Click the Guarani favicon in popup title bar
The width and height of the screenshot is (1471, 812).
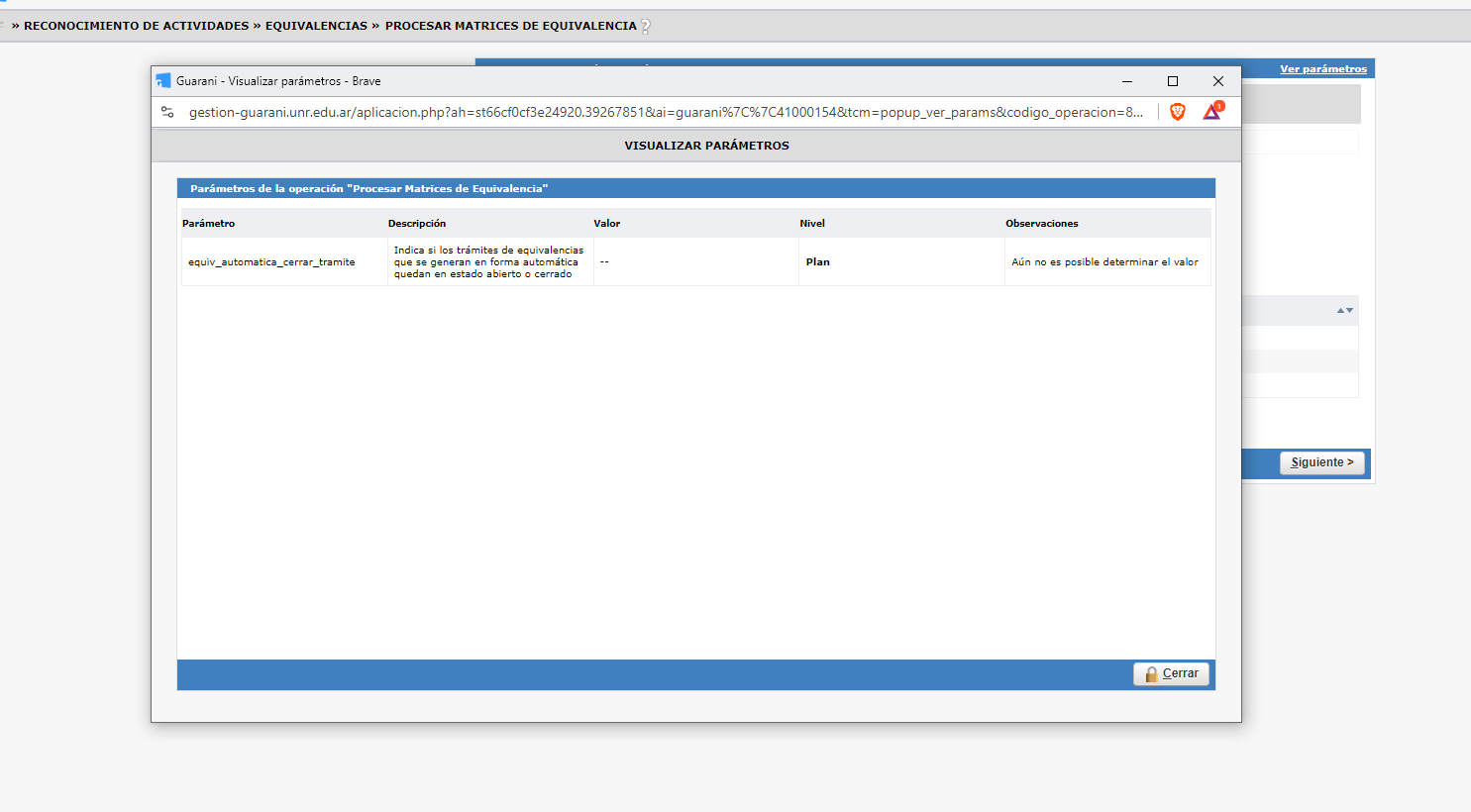point(163,81)
